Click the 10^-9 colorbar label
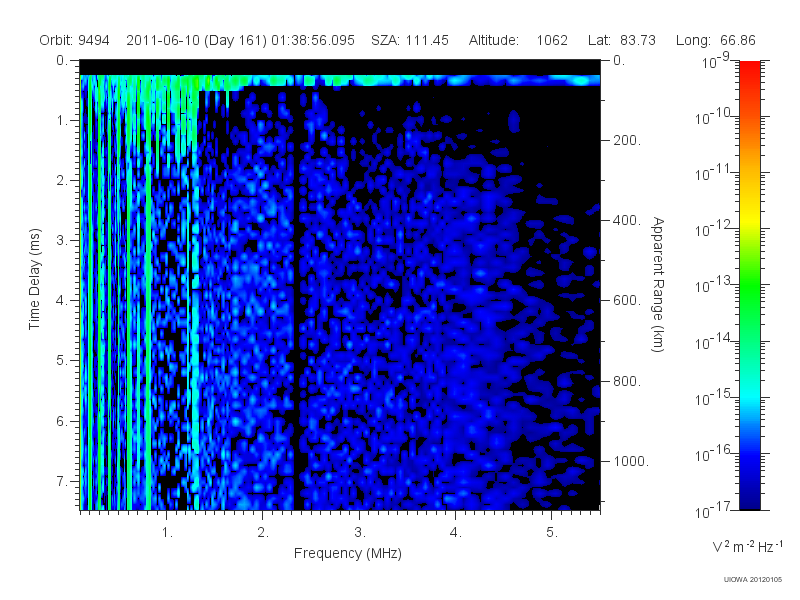 [716, 61]
